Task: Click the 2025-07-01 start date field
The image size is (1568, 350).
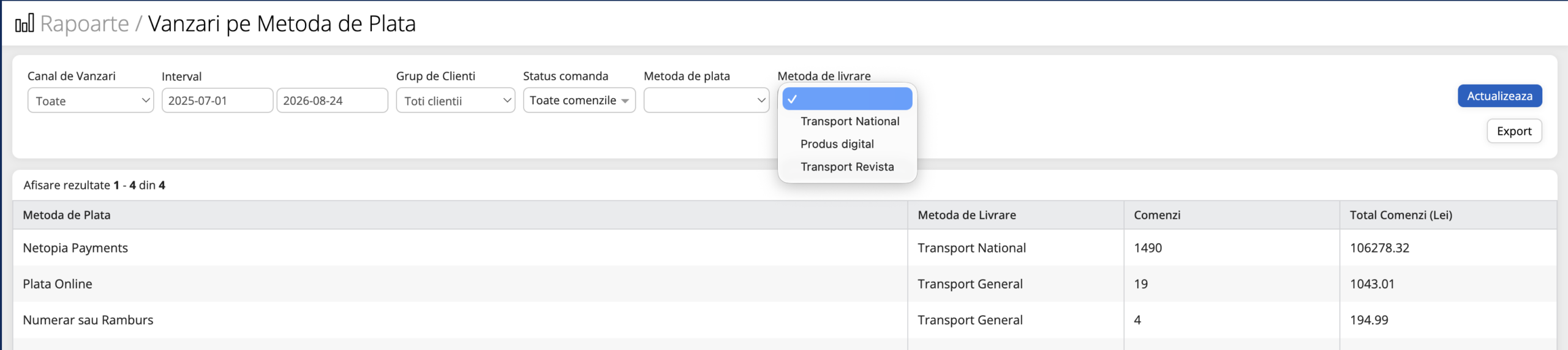Action: tap(217, 101)
